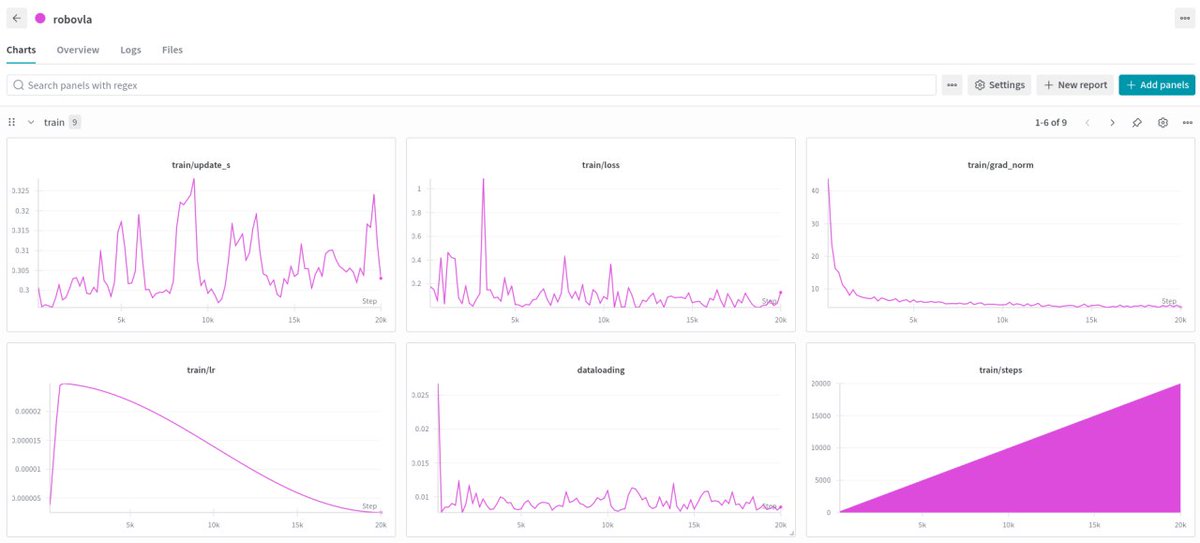Click the 20000 axis label in train/steps
This screenshot has height=543, width=1200.
(822, 384)
